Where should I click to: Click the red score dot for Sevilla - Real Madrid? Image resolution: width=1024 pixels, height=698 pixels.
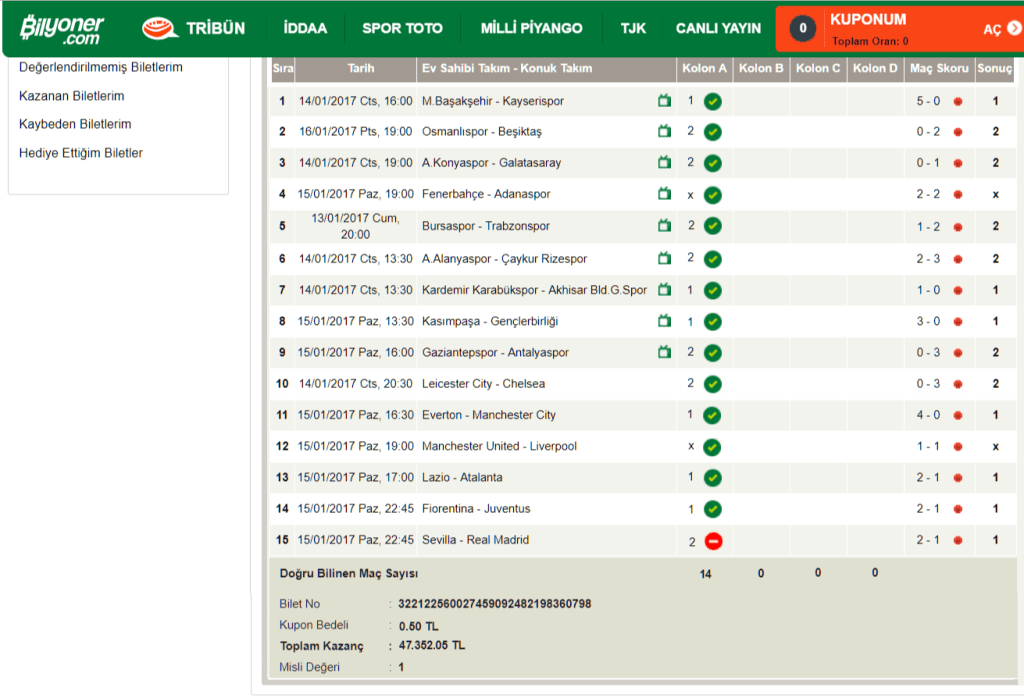coord(958,541)
